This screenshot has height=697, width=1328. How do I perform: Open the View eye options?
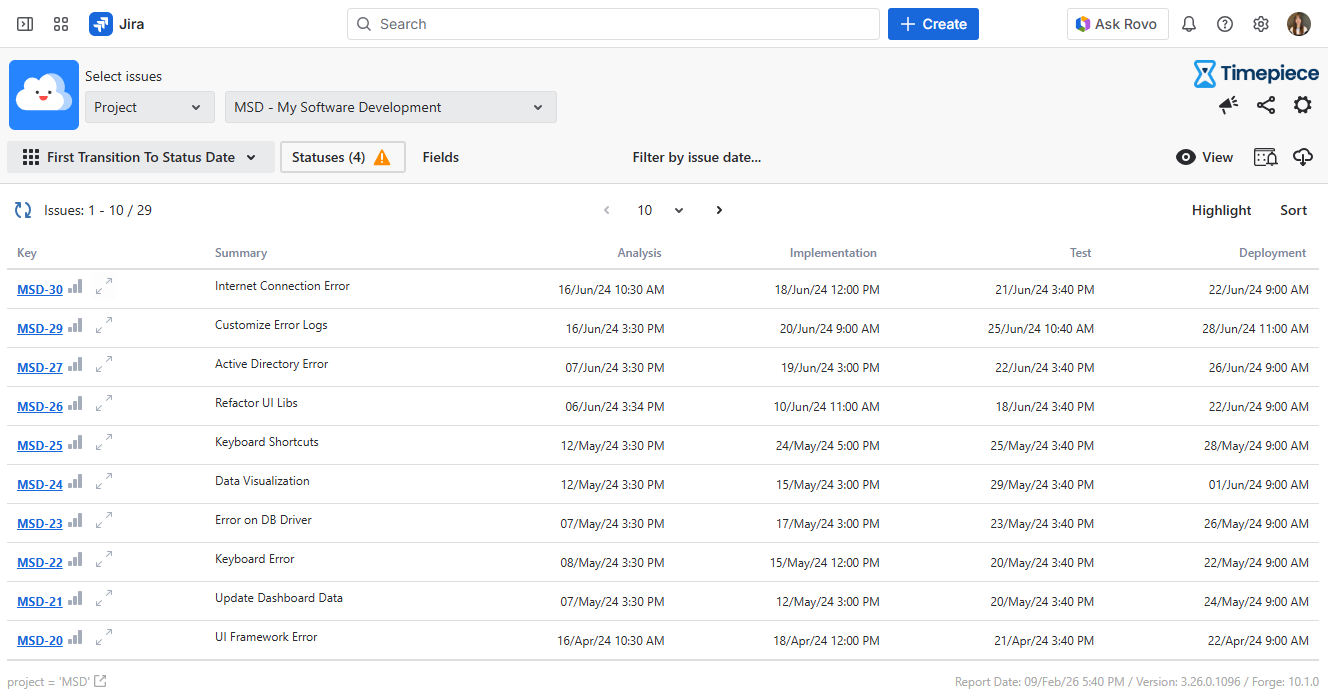pyautogui.click(x=1205, y=157)
